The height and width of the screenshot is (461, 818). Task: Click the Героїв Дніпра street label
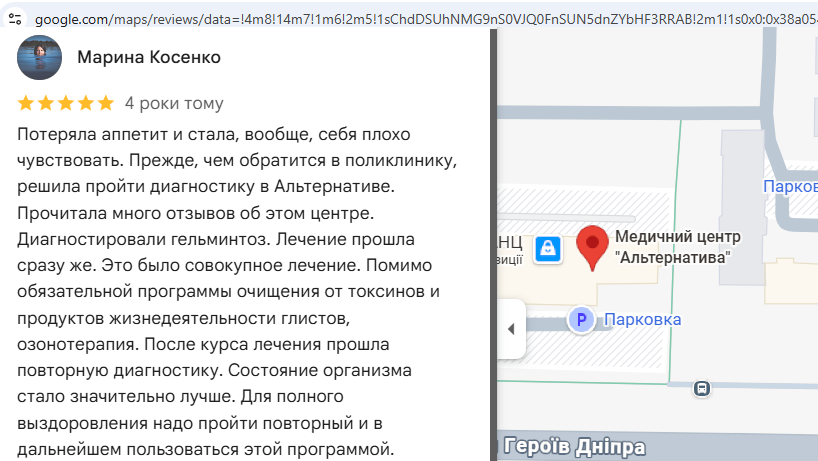[x=574, y=447]
